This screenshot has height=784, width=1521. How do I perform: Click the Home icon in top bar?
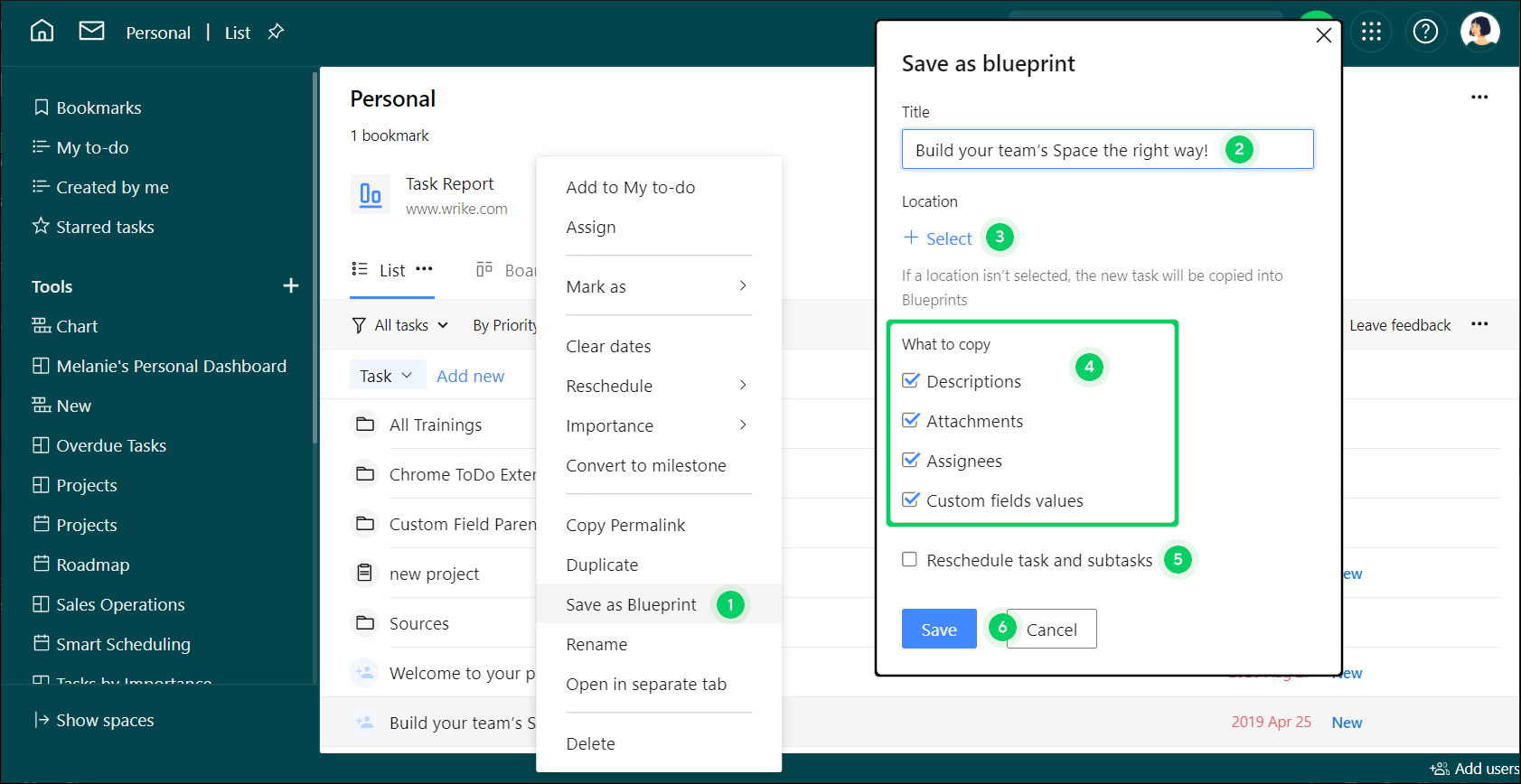pyautogui.click(x=42, y=32)
